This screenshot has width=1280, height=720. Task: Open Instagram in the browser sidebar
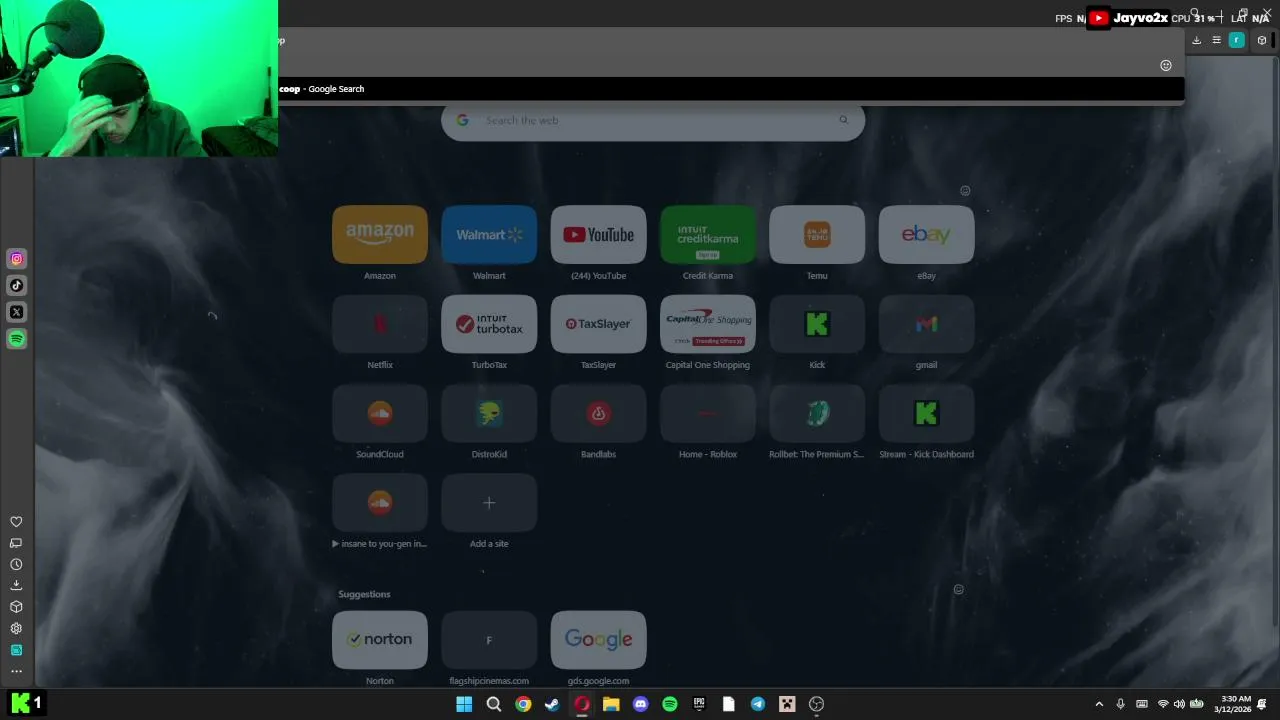pos(17,259)
